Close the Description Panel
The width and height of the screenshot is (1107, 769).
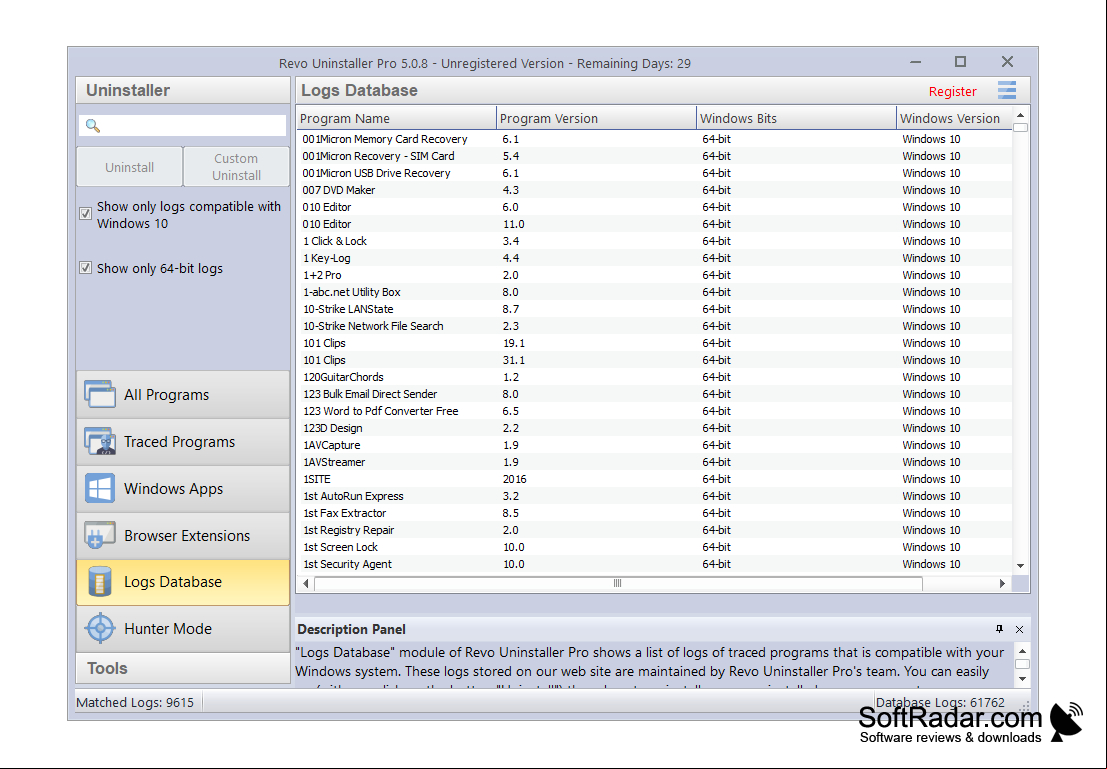pyautogui.click(x=1019, y=628)
